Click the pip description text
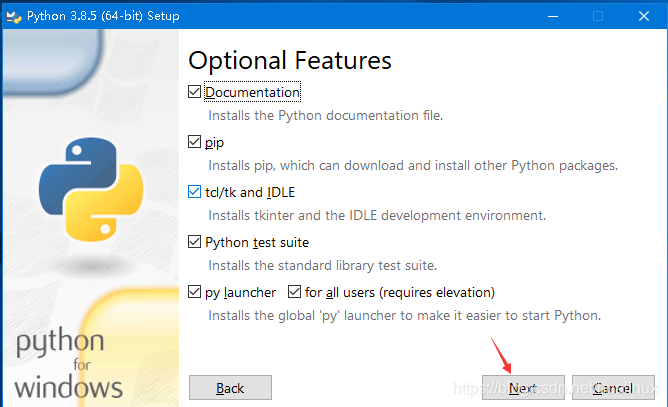This screenshot has height=407, width=668. (x=413, y=165)
